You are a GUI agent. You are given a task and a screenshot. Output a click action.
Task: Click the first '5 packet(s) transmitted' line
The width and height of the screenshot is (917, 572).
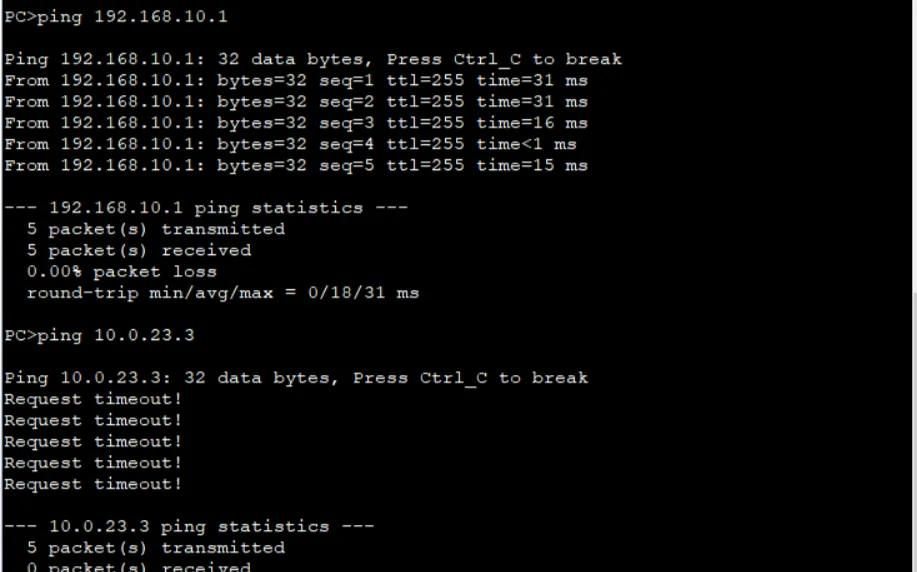click(x=156, y=229)
